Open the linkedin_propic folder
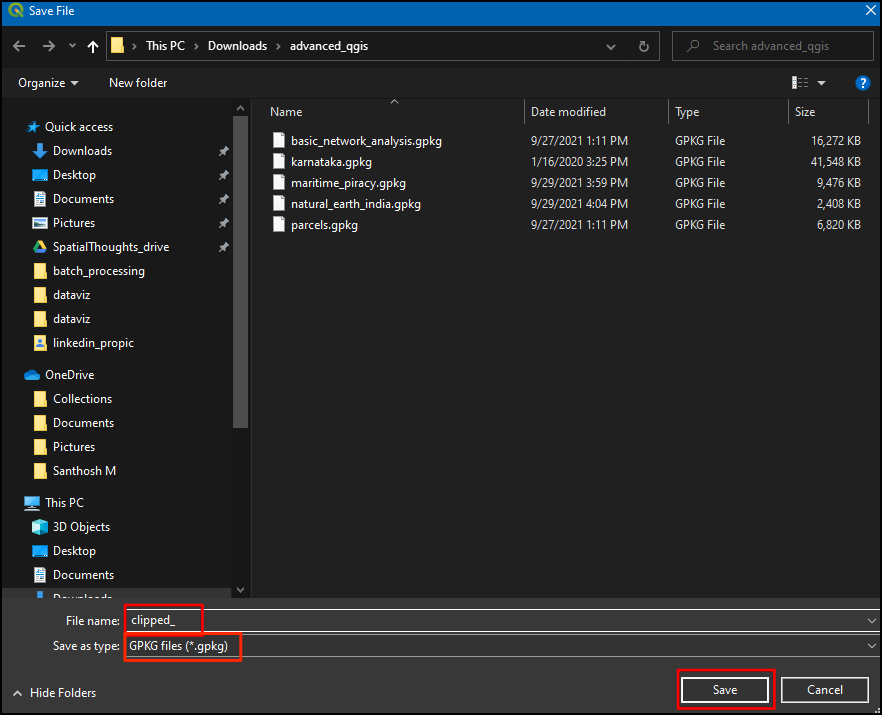Image resolution: width=882 pixels, height=715 pixels. pos(93,343)
